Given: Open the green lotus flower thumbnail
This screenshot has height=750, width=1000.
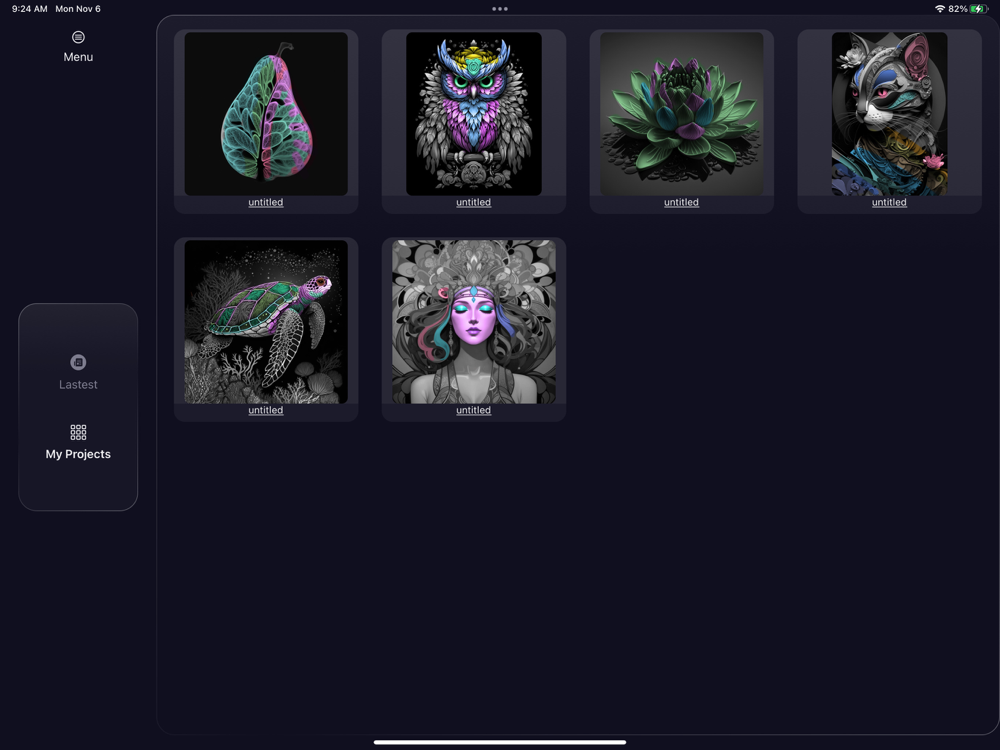Looking at the screenshot, I should (x=681, y=114).
